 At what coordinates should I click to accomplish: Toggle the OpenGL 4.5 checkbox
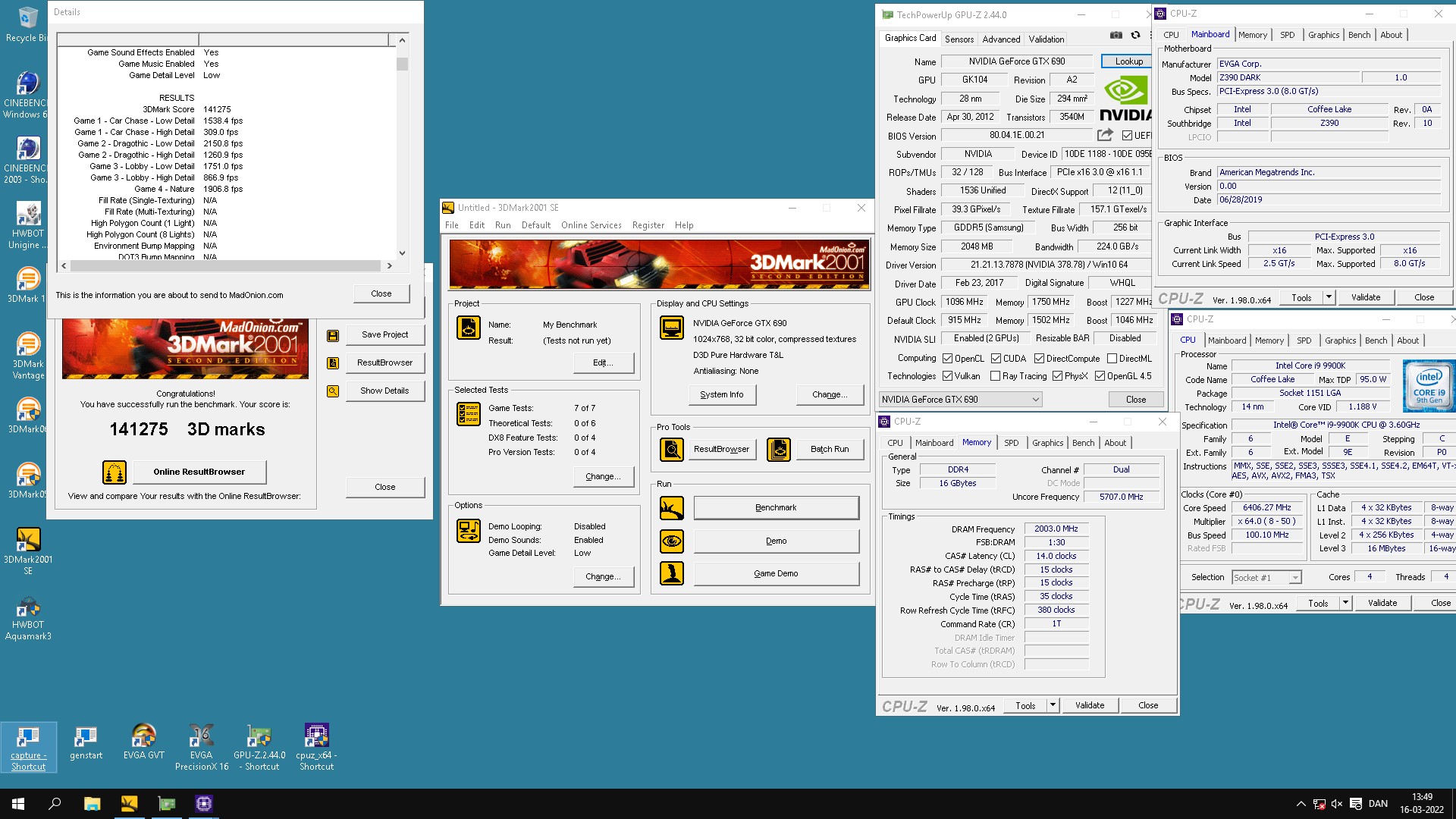point(1100,376)
